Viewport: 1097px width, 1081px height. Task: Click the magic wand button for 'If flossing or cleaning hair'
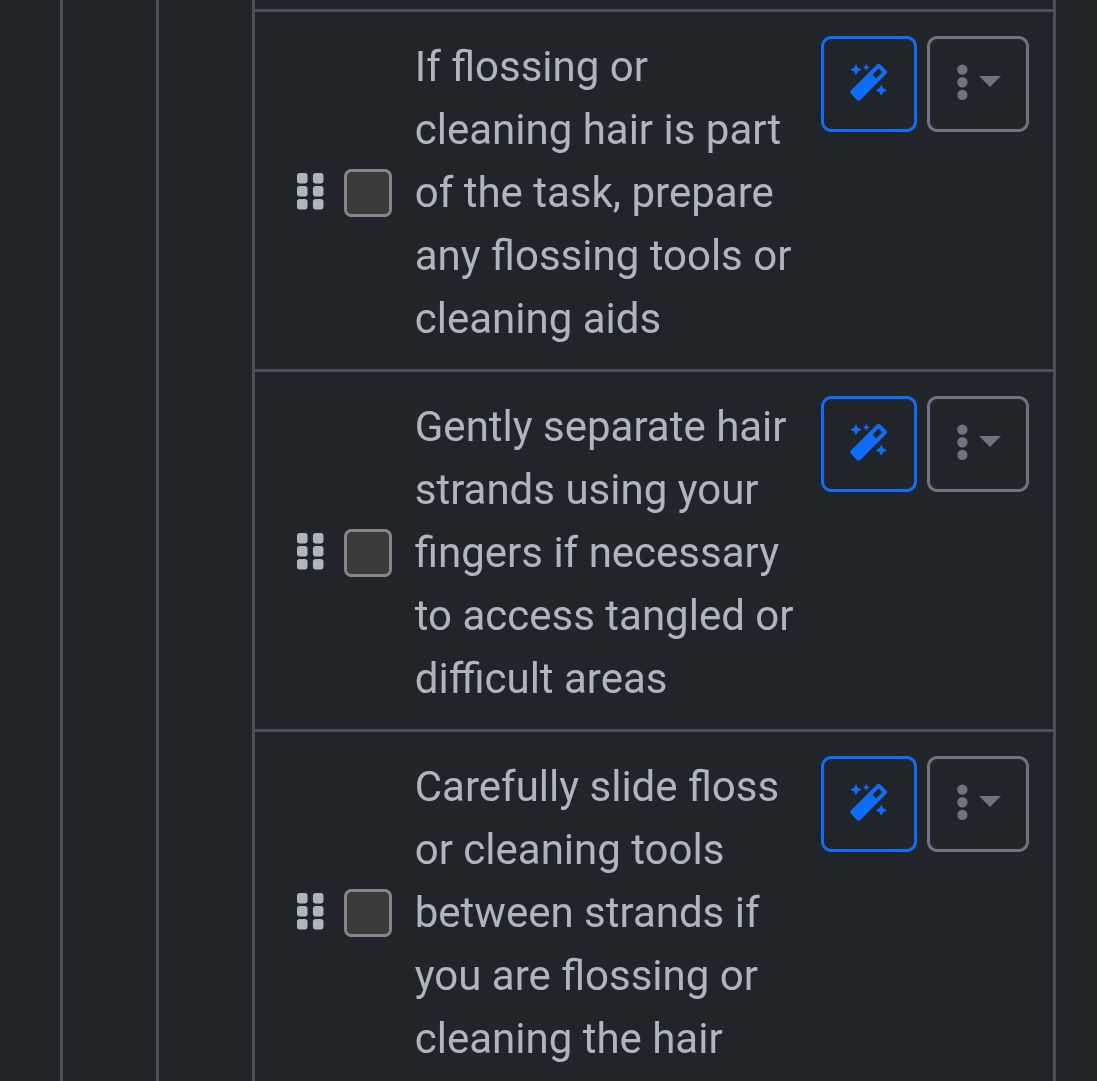[868, 84]
